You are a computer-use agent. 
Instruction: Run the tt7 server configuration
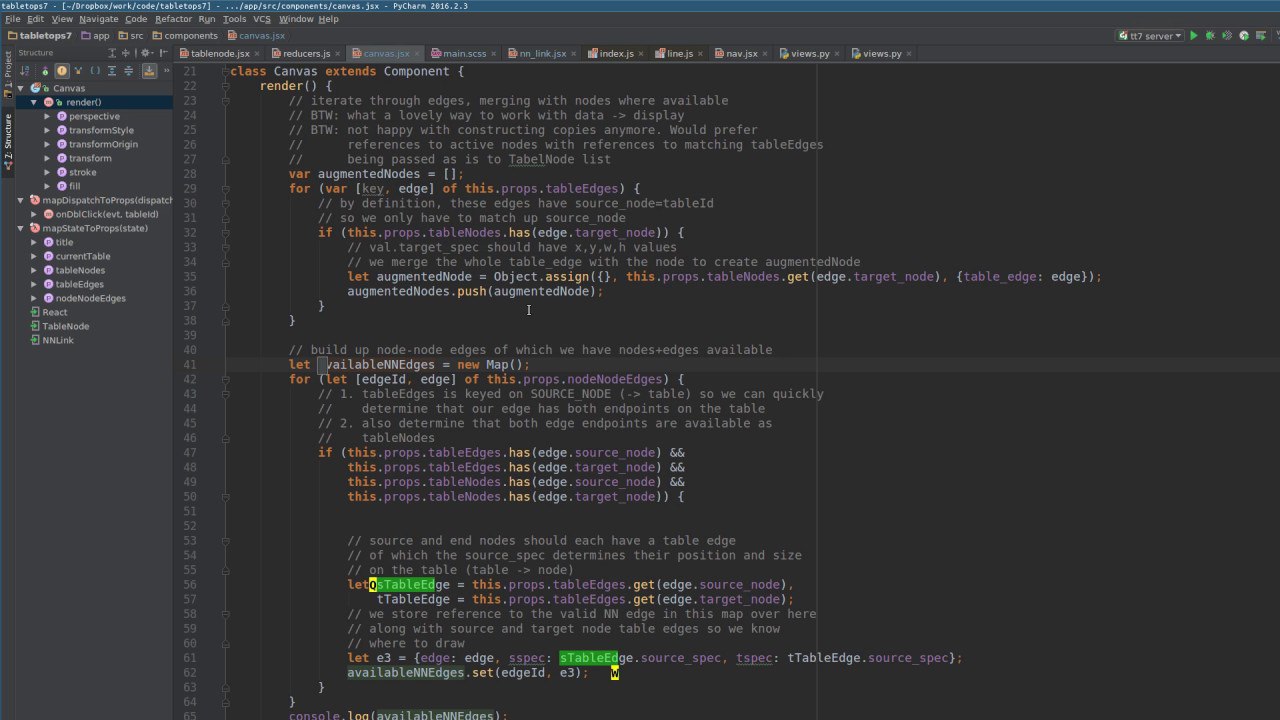coord(1193,35)
